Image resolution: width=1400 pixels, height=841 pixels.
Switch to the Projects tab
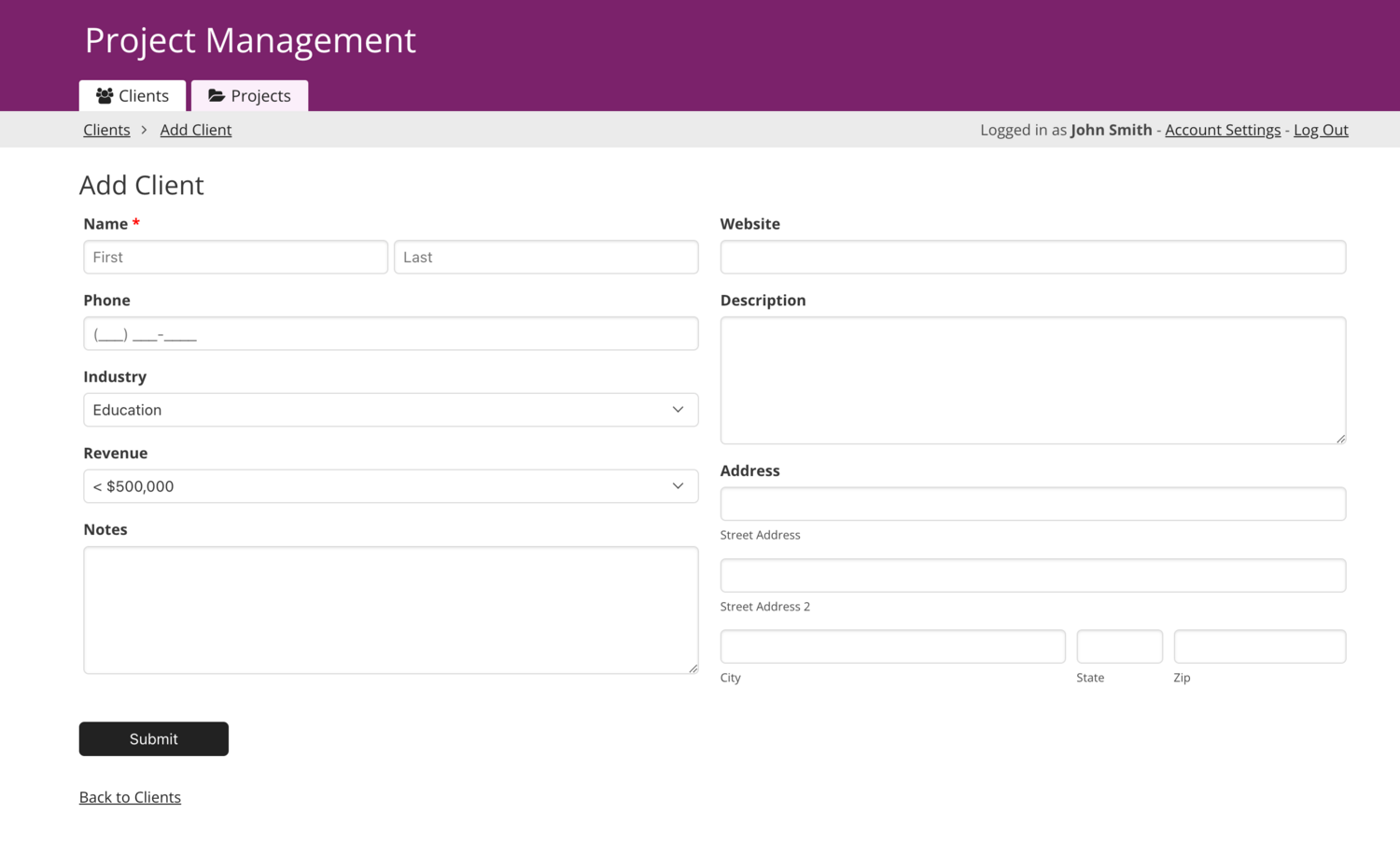tap(249, 95)
